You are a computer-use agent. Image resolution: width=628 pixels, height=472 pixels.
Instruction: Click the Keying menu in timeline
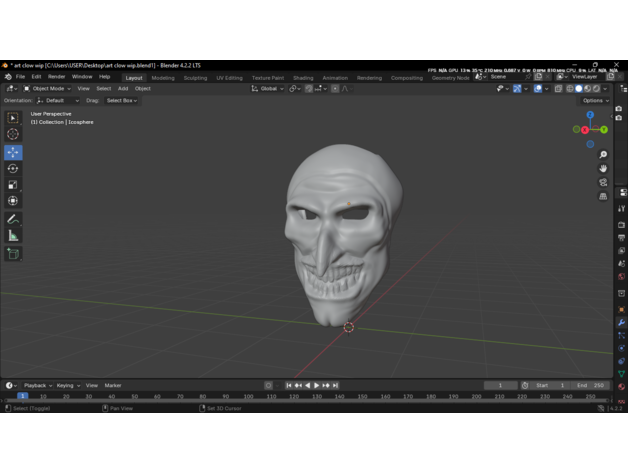66,385
